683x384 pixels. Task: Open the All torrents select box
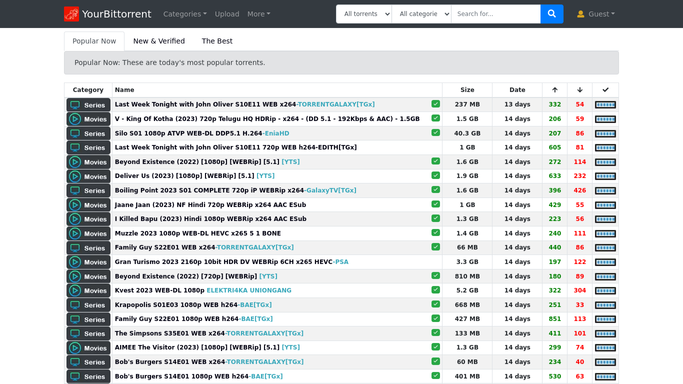coord(364,14)
